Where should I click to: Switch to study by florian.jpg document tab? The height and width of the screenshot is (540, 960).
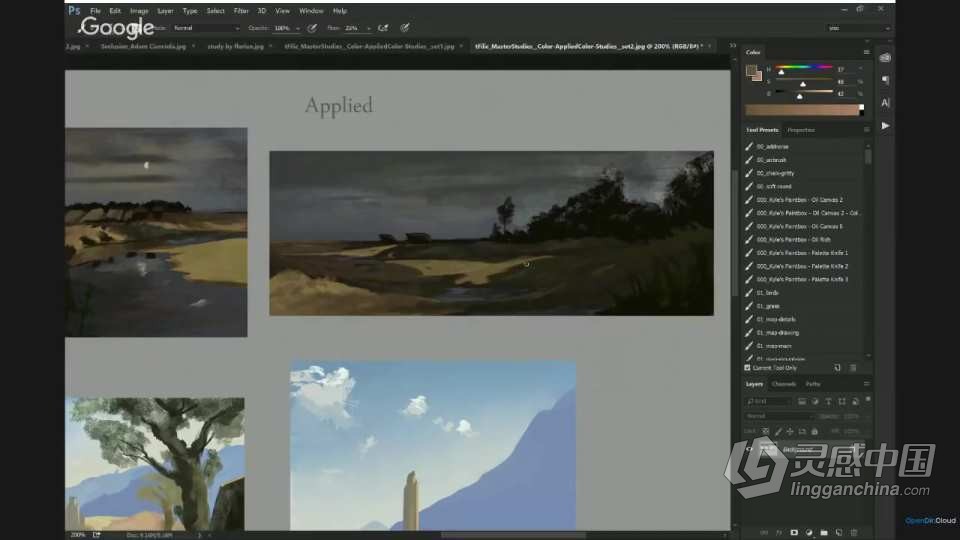point(236,47)
